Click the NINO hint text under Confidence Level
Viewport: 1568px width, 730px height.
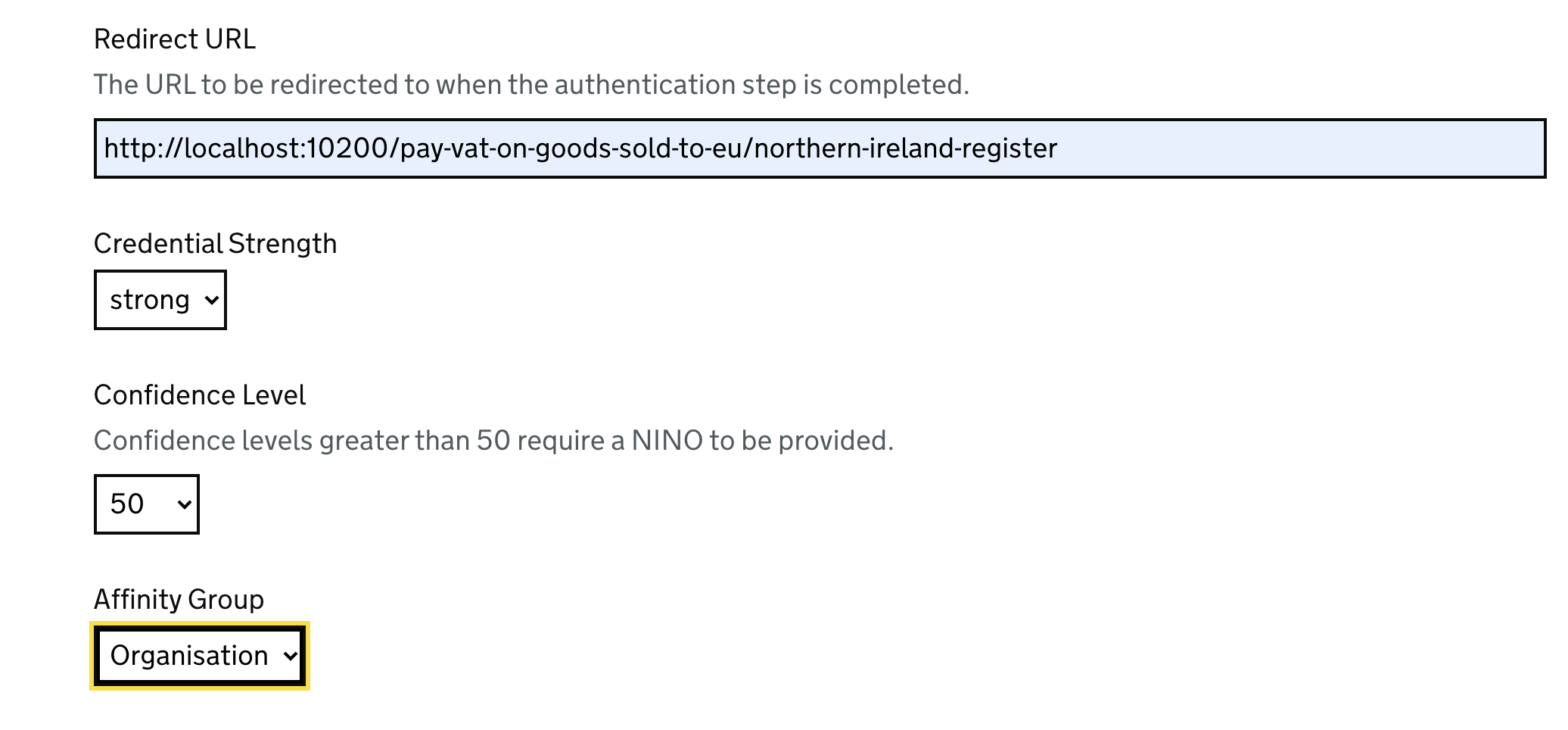494,440
